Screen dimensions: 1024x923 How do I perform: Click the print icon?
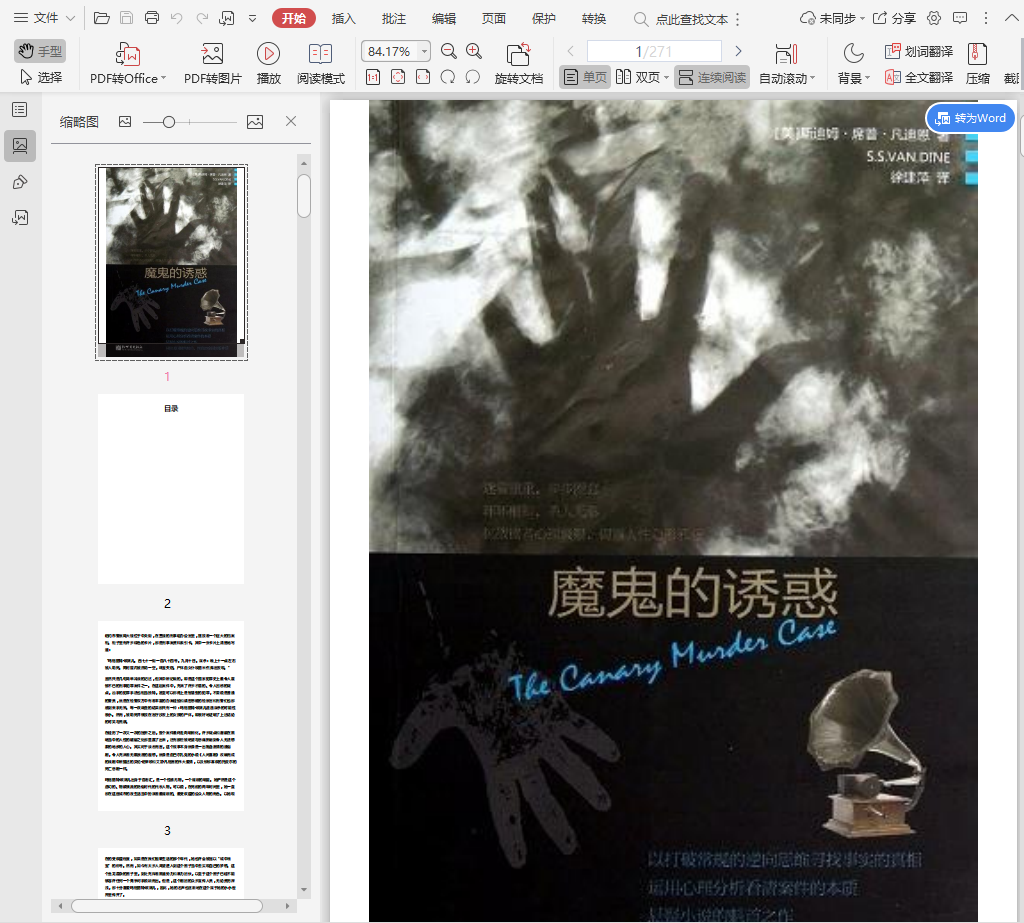(x=152, y=18)
